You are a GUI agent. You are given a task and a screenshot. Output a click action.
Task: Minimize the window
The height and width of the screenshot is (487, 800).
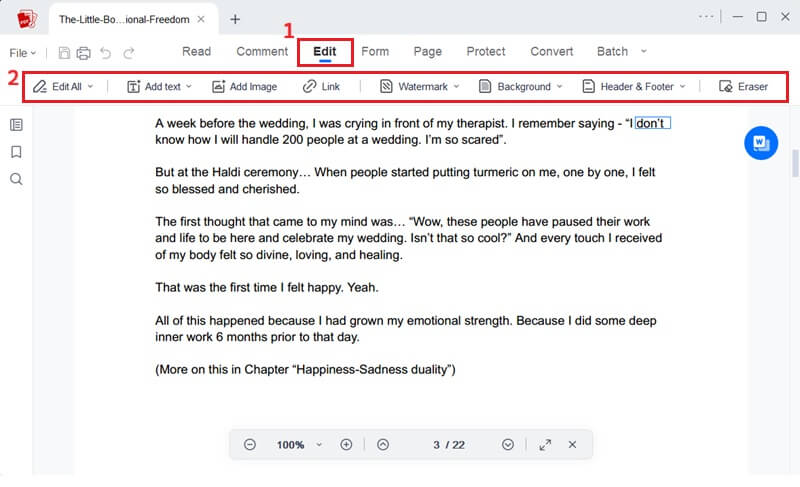click(x=737, y=17)
